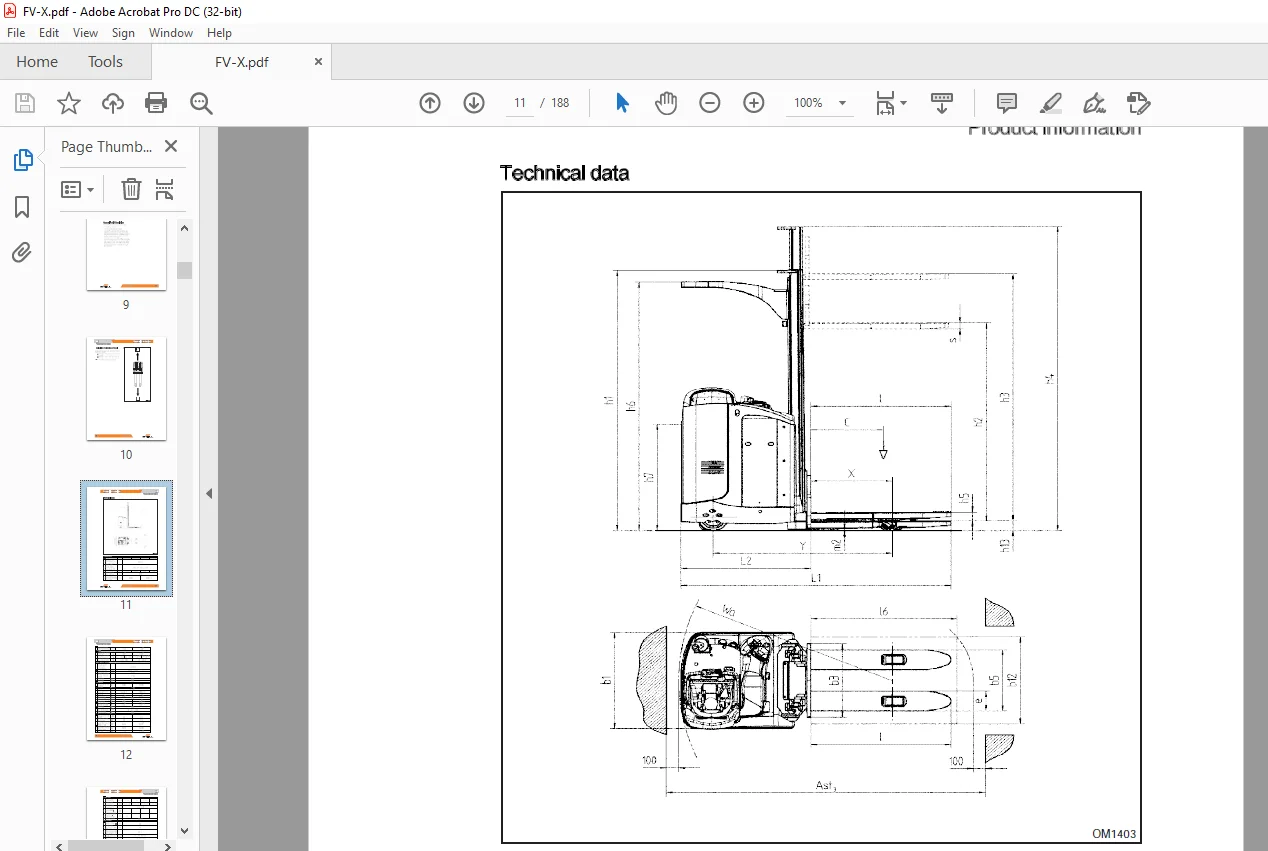
Task: Click the Save file icon
Action: 25,103
